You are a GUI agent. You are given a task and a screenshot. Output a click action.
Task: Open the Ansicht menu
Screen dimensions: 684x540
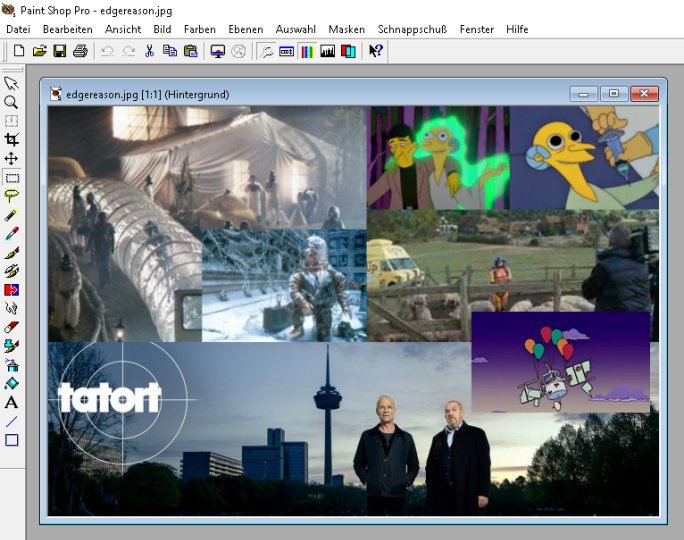[123, 29]
